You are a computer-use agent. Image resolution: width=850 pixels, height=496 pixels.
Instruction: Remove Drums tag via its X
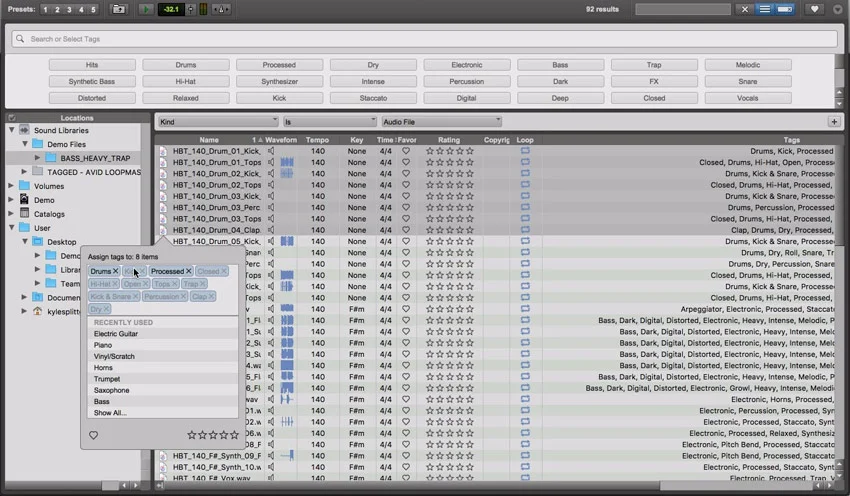pos(115,271)
